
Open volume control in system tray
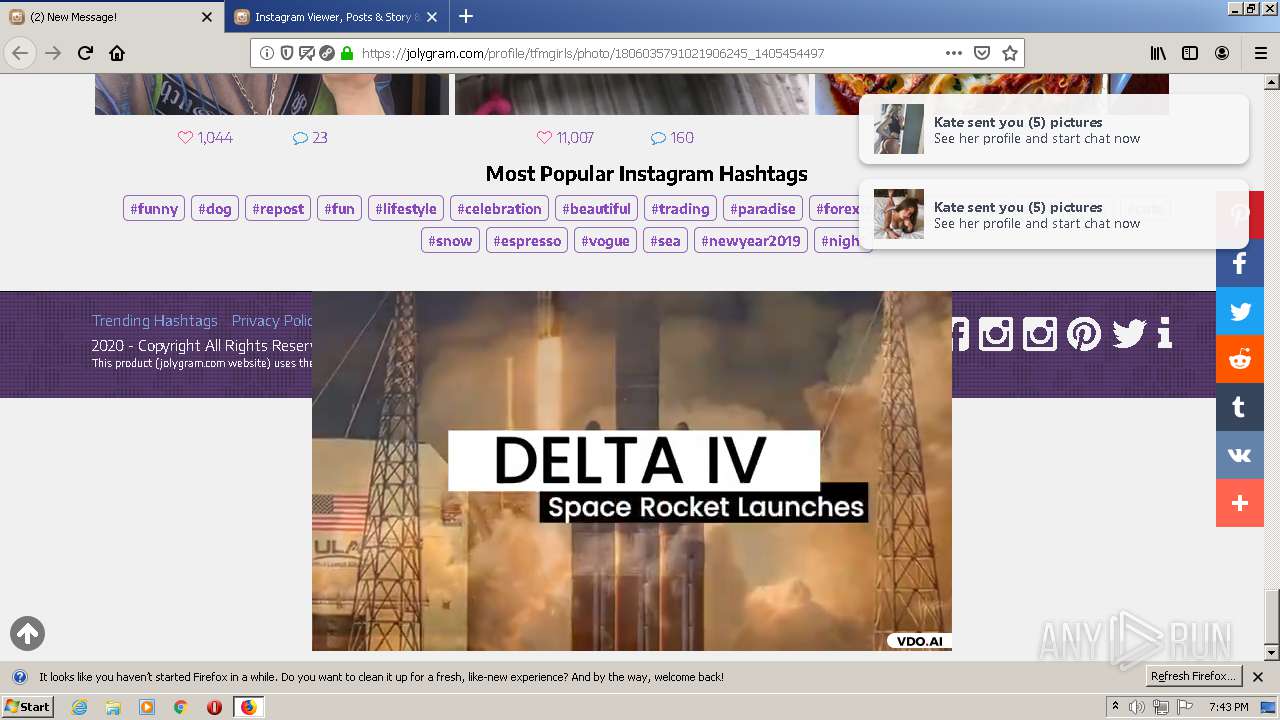[x=1136, y=707]
